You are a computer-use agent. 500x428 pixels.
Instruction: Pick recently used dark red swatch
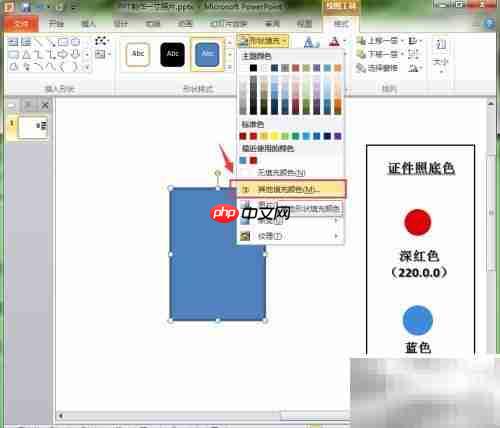pos(253,161)
